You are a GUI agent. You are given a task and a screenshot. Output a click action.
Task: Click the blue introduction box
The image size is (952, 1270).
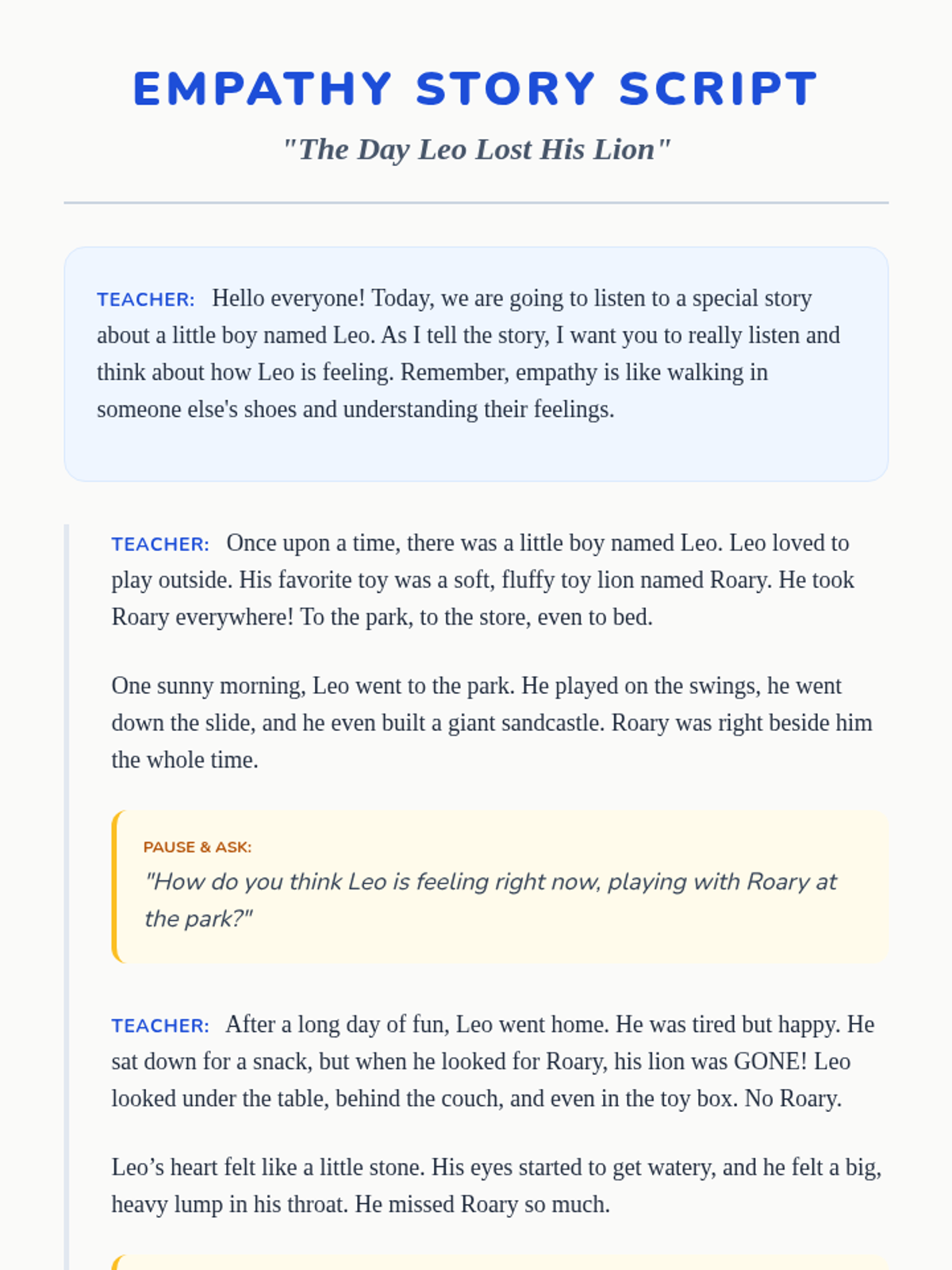(476, 364)
